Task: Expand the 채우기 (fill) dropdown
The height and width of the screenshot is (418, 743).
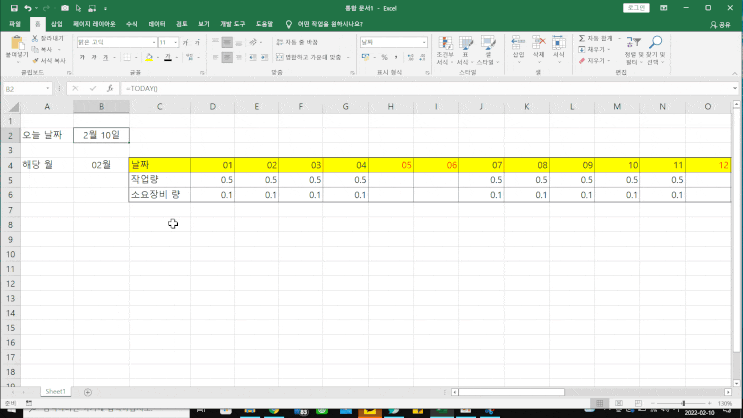Action: [608, 49]
